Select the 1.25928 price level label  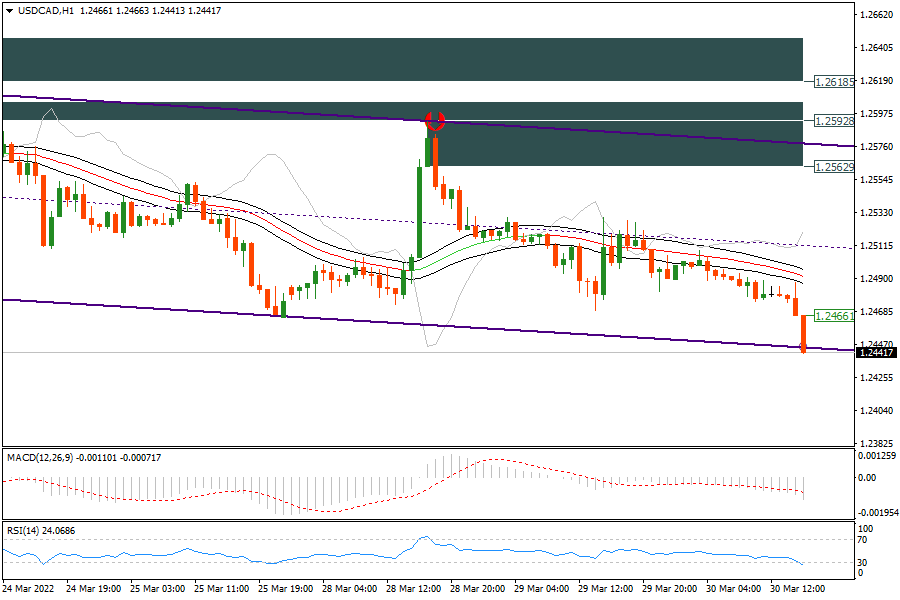[x=834, y=120]
